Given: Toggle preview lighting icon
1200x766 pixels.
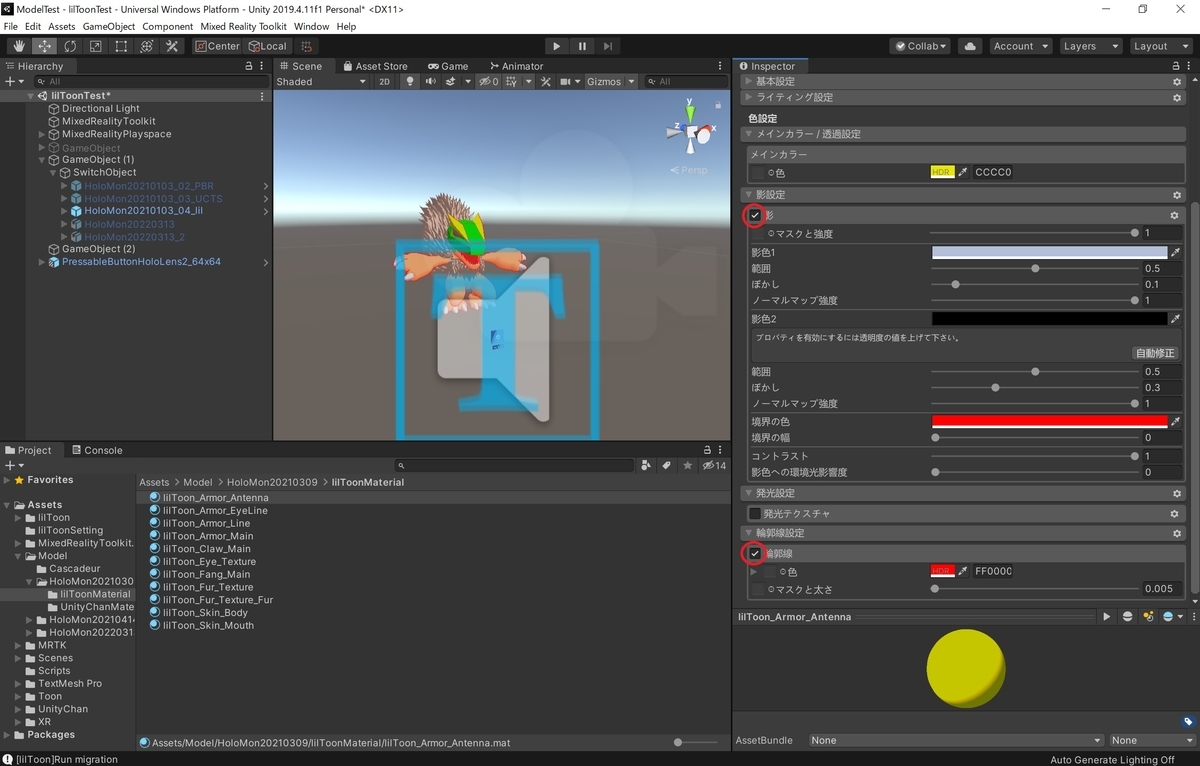Looking at the screenshot, I should 1148,617.
